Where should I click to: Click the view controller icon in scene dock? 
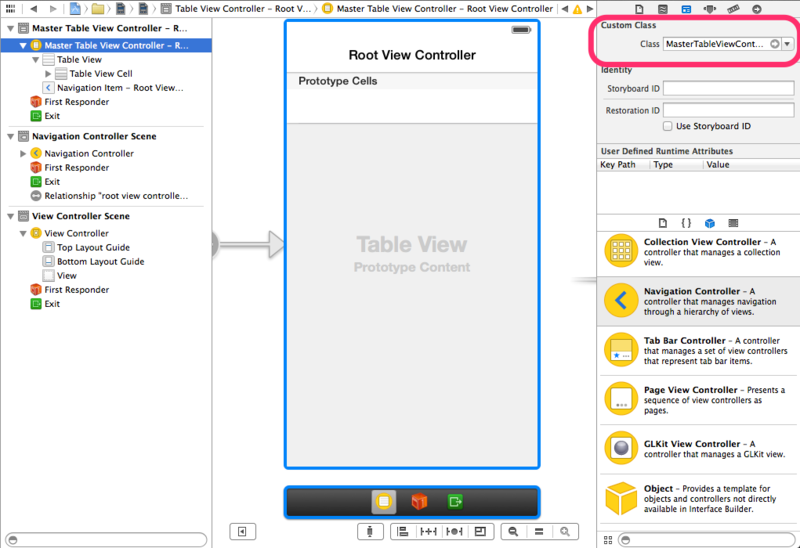[384, 502]
